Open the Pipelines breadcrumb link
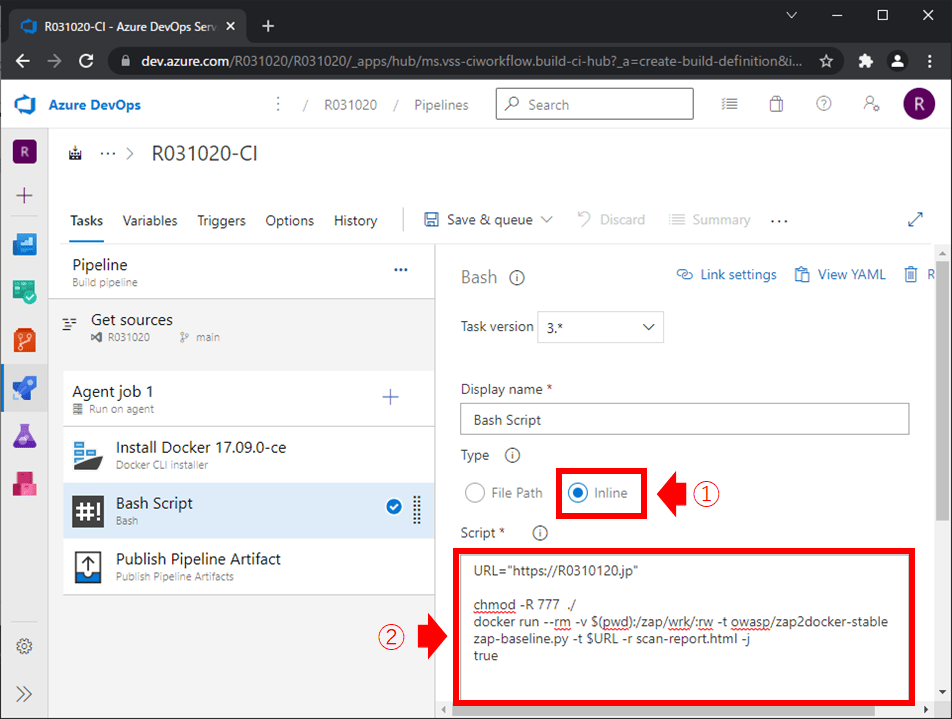 [441, 105]
